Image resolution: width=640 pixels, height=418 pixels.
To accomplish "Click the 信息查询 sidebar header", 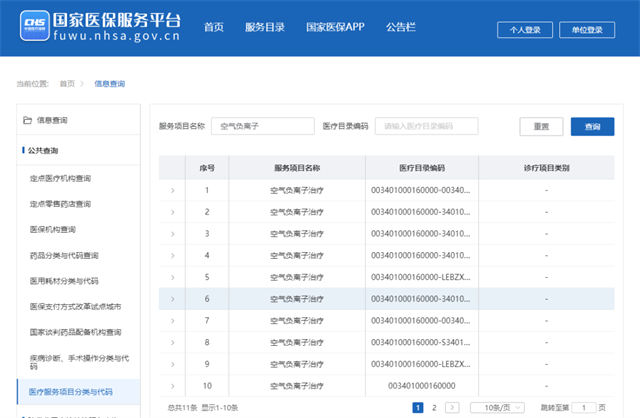I will coord(52,120).
